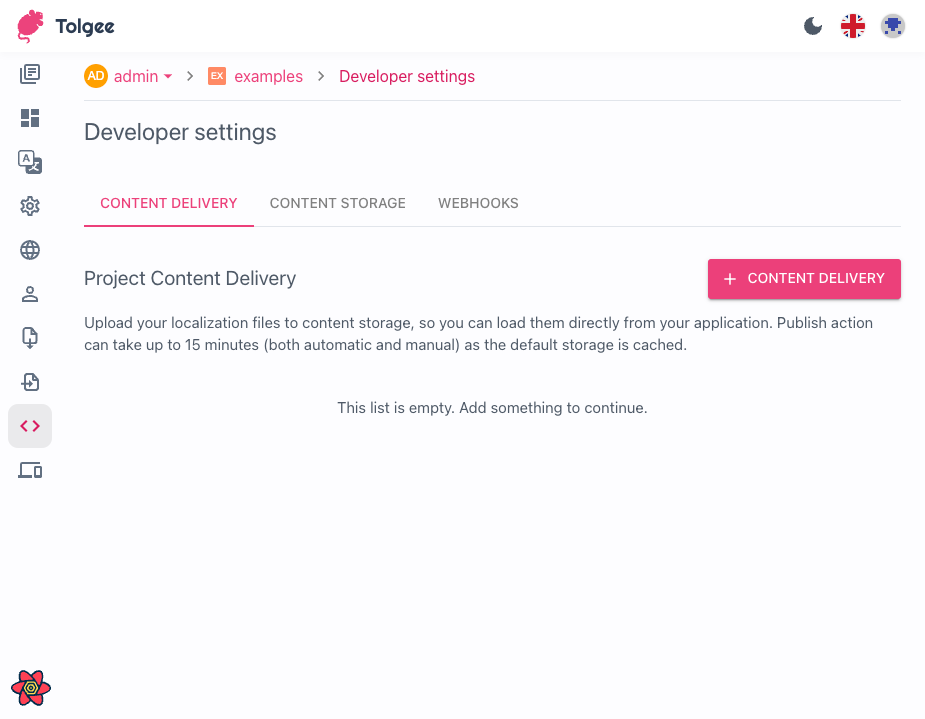Open the examples project breadcrumb link
The width and height of the screenshot is (925, 719).
pyautogui.click(x=268, y=76)
